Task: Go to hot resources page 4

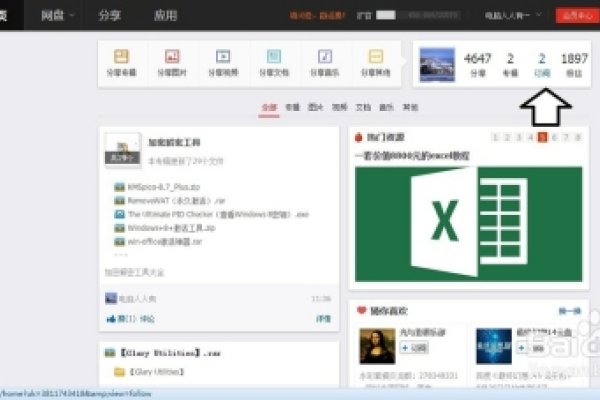Action: tap(531, 137)
